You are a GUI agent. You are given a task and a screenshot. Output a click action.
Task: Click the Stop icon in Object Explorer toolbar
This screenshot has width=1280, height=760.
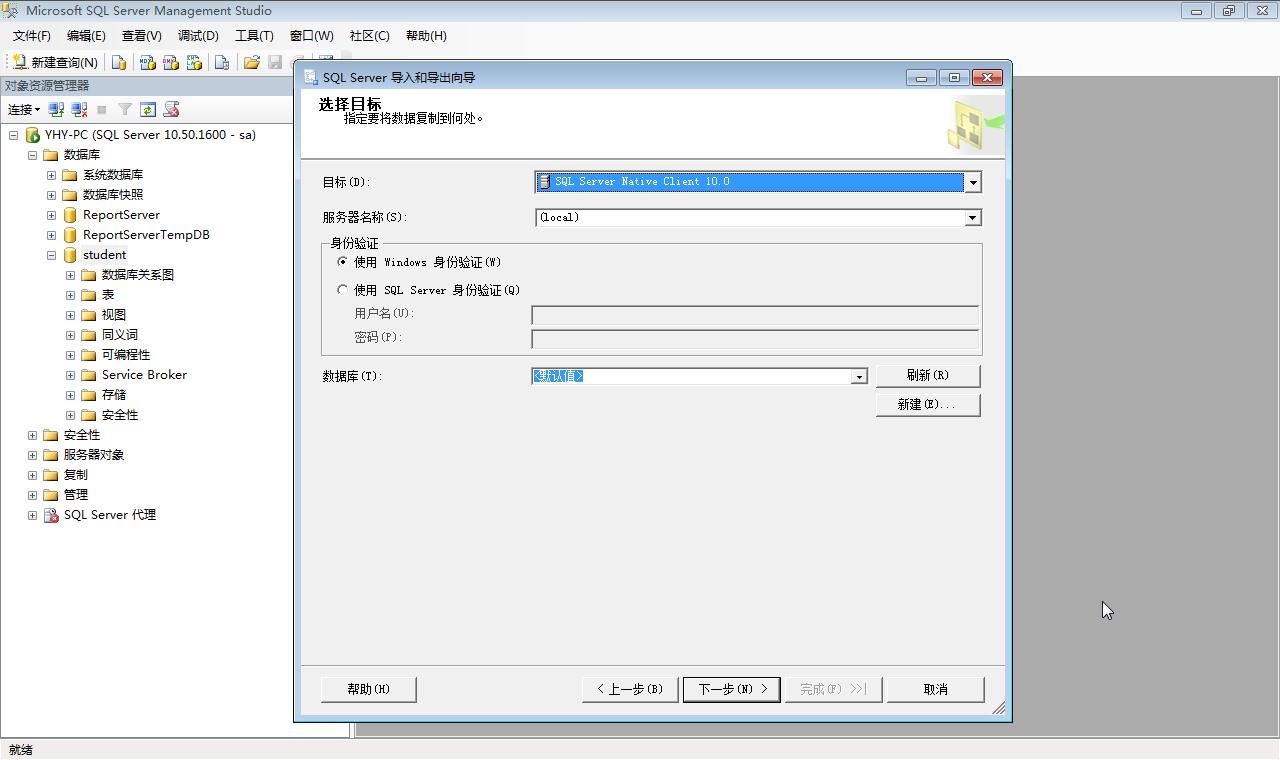tap(101, 109)
